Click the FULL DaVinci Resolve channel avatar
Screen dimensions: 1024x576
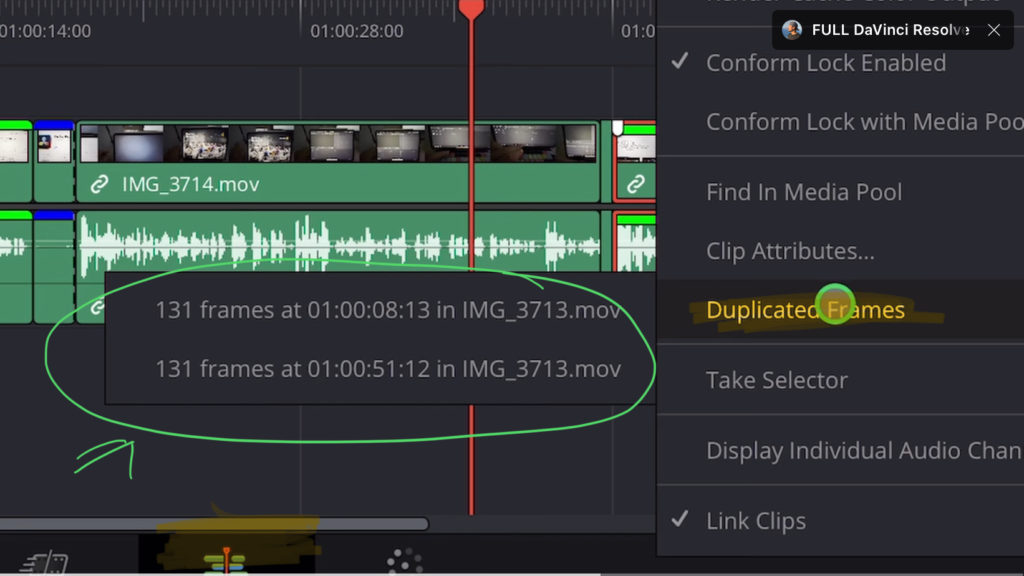792,29
